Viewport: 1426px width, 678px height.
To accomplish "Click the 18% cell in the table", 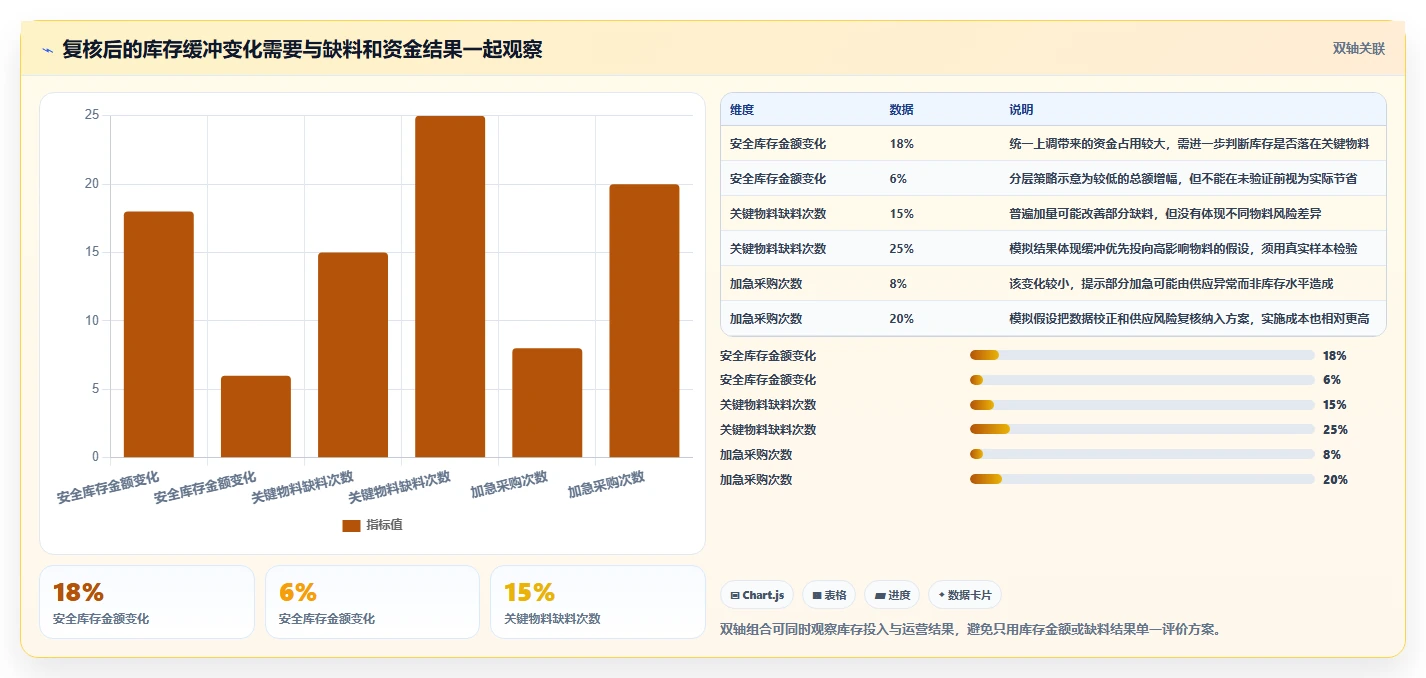I will click(x=901, y=144).
